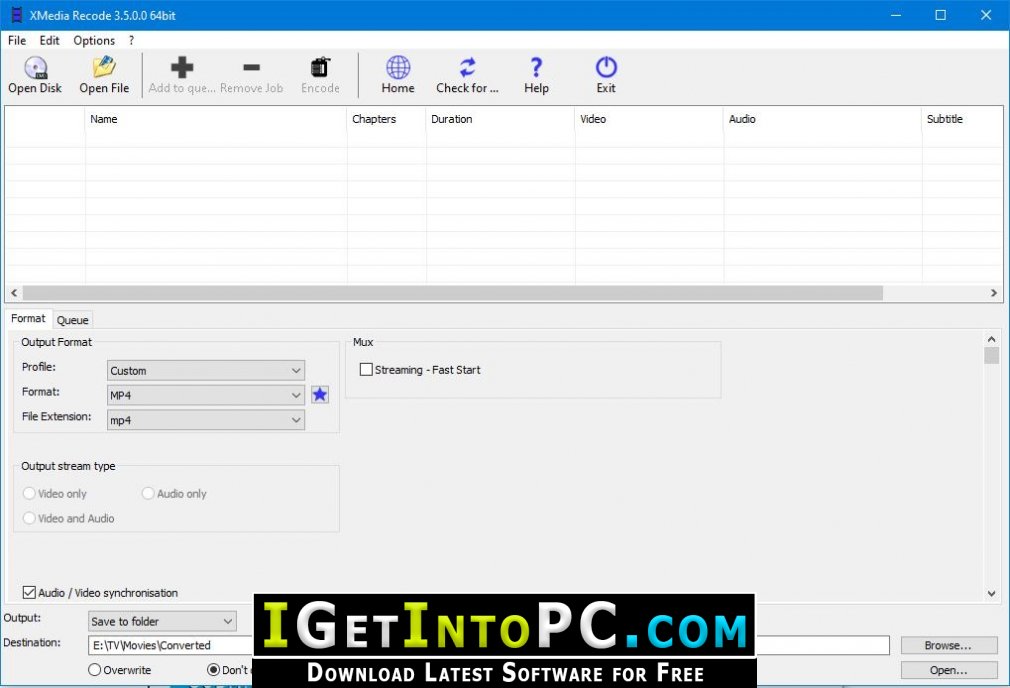Click the Audio column header
This screenshot has height=688, width=1010.
823,119
